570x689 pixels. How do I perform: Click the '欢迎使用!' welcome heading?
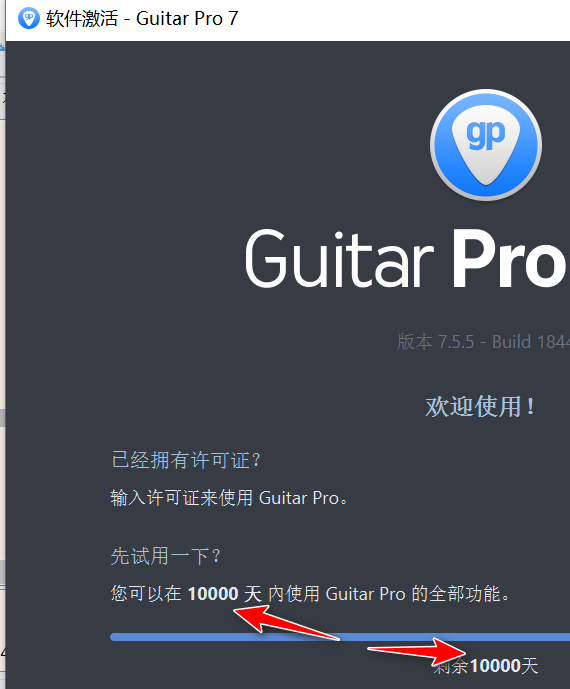tap(480, 406)
